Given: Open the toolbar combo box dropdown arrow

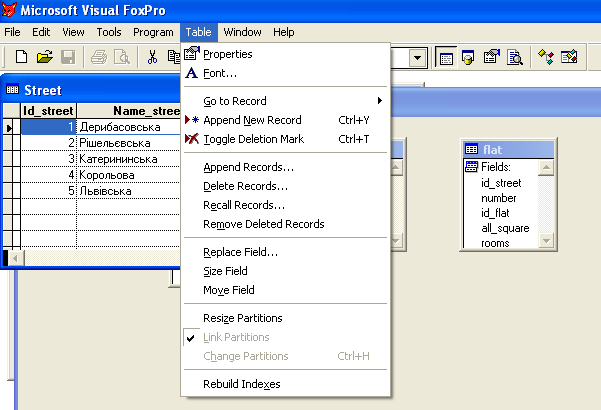Looking at the screenshot, I should (417, 58).
